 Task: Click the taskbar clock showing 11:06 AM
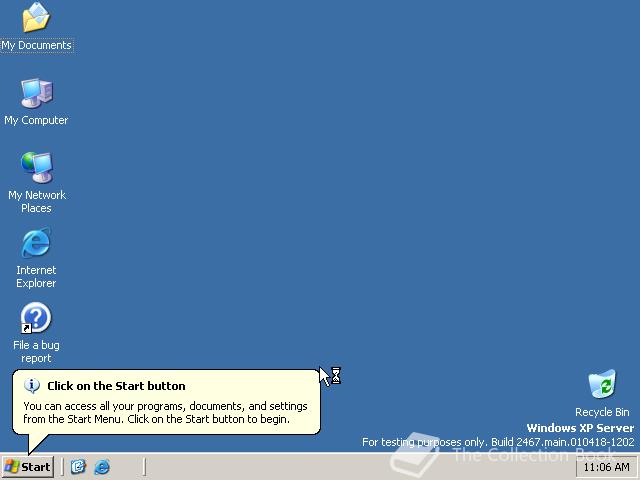click(607, 467)
